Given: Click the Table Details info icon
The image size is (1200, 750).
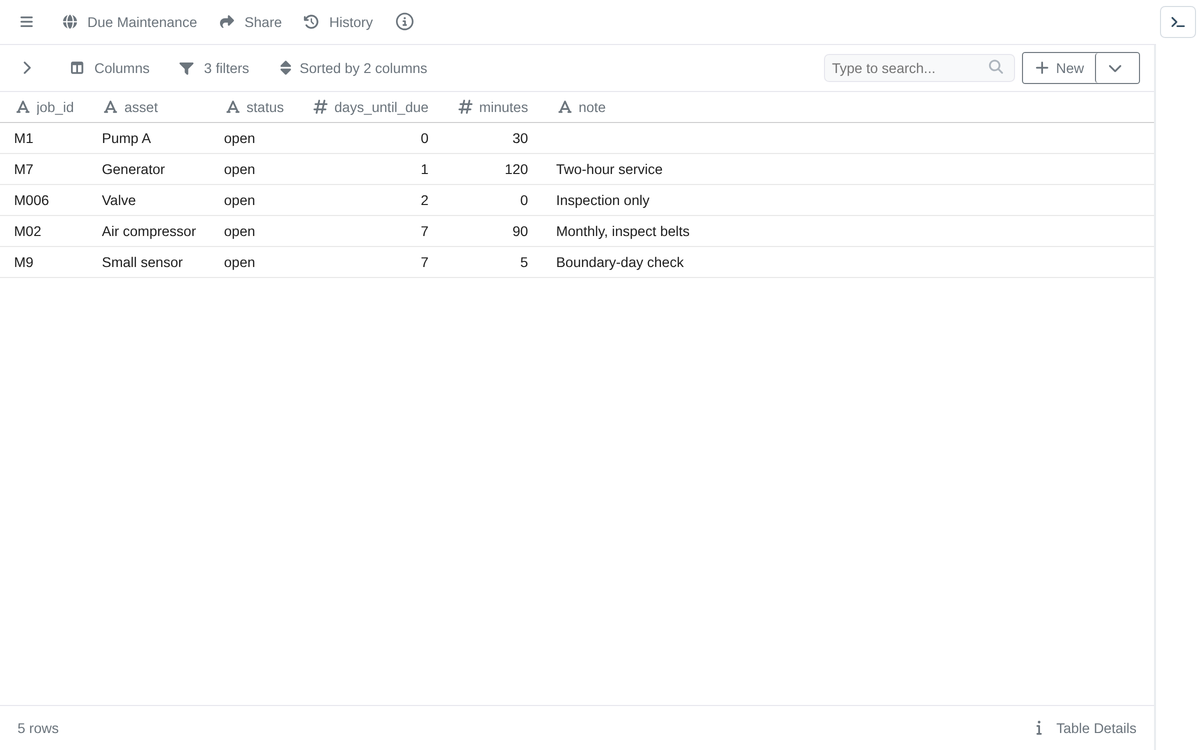Looking at the screenshot, I should [x=1039, y=728].
